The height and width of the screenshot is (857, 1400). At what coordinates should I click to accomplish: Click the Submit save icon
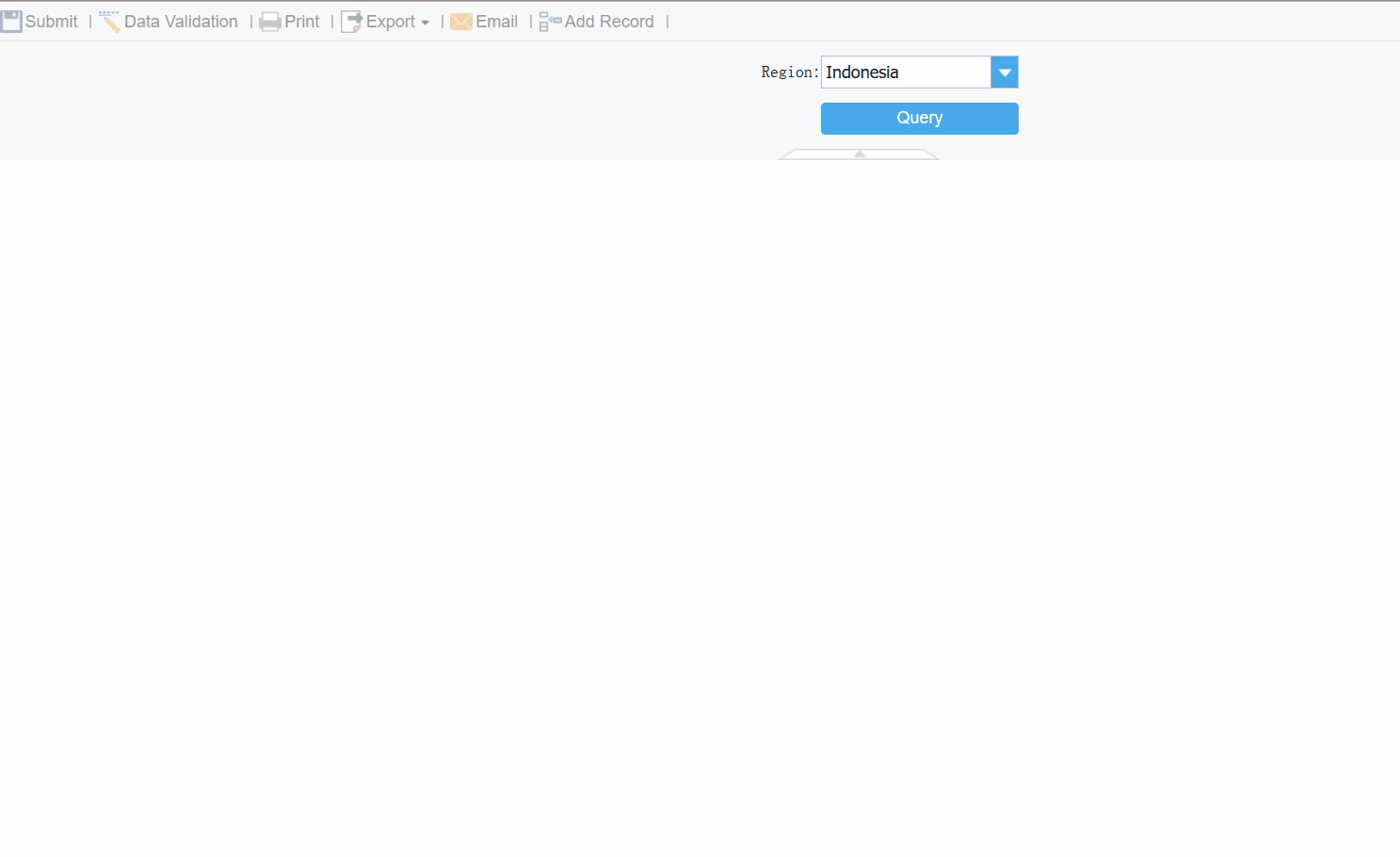point(12,21)
